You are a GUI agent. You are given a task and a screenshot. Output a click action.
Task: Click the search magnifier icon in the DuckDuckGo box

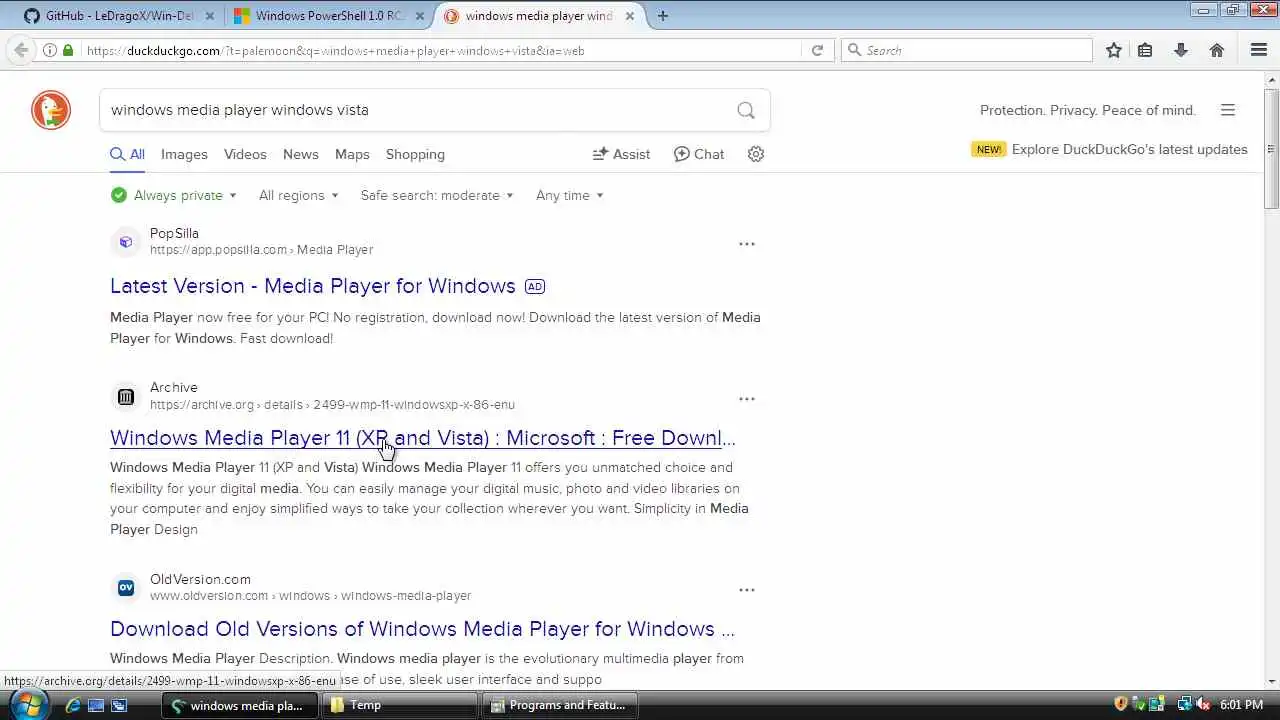click(x=746, y=110)
